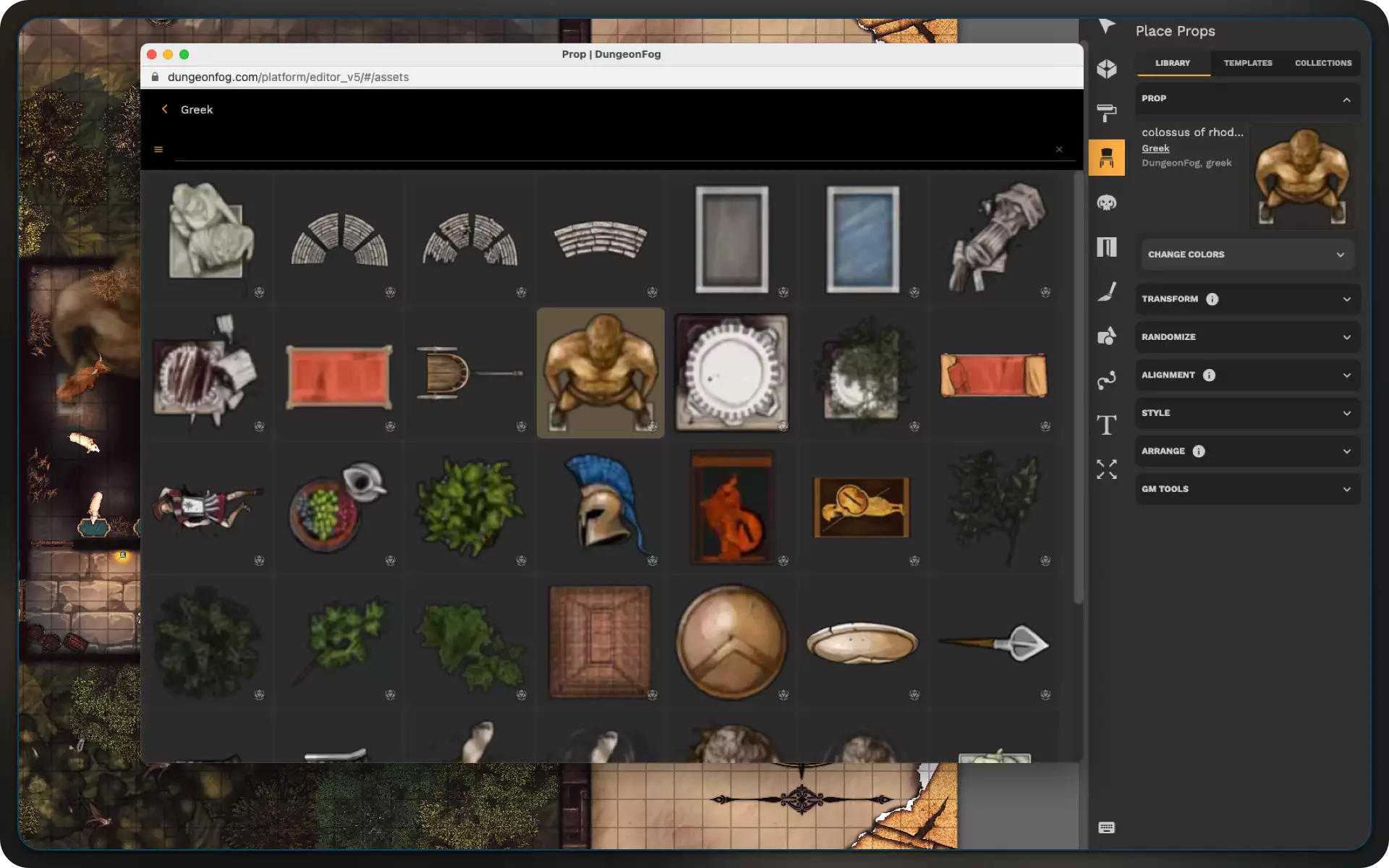Viewport: 1389px width, 868px height.
Task: Select the fallen warrior prop
Action: tap(208, 506)
